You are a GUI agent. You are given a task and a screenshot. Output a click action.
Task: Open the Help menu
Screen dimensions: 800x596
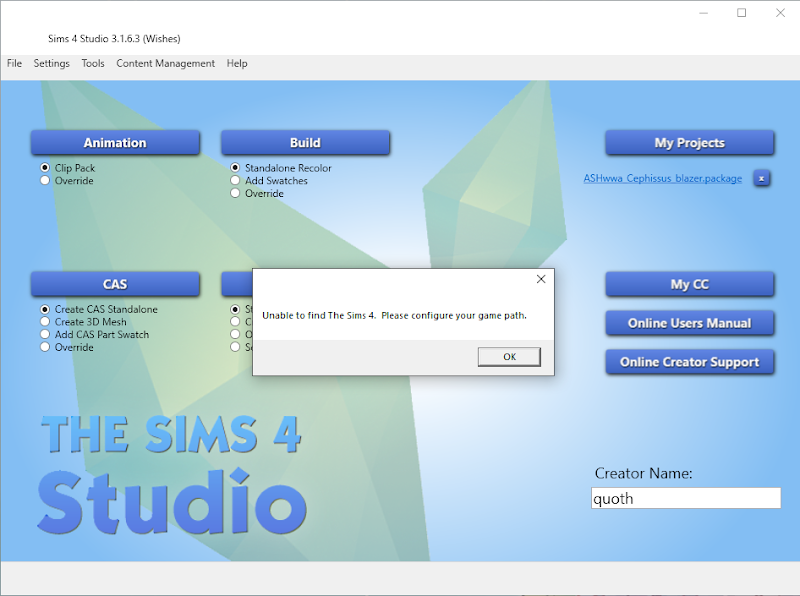pos(237,63)
